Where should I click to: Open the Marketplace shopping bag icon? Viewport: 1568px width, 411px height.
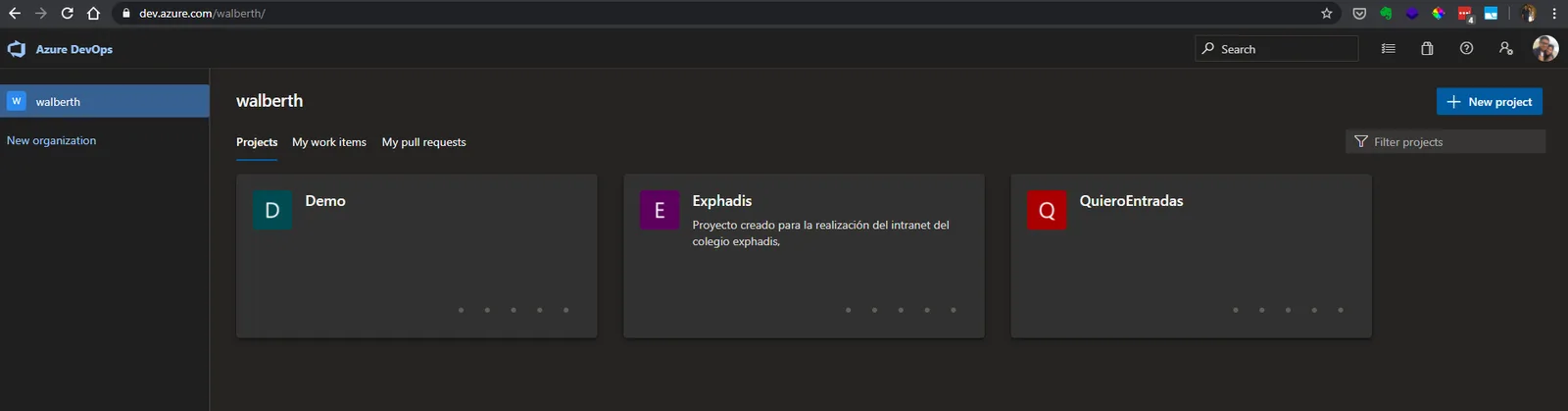1427,48
